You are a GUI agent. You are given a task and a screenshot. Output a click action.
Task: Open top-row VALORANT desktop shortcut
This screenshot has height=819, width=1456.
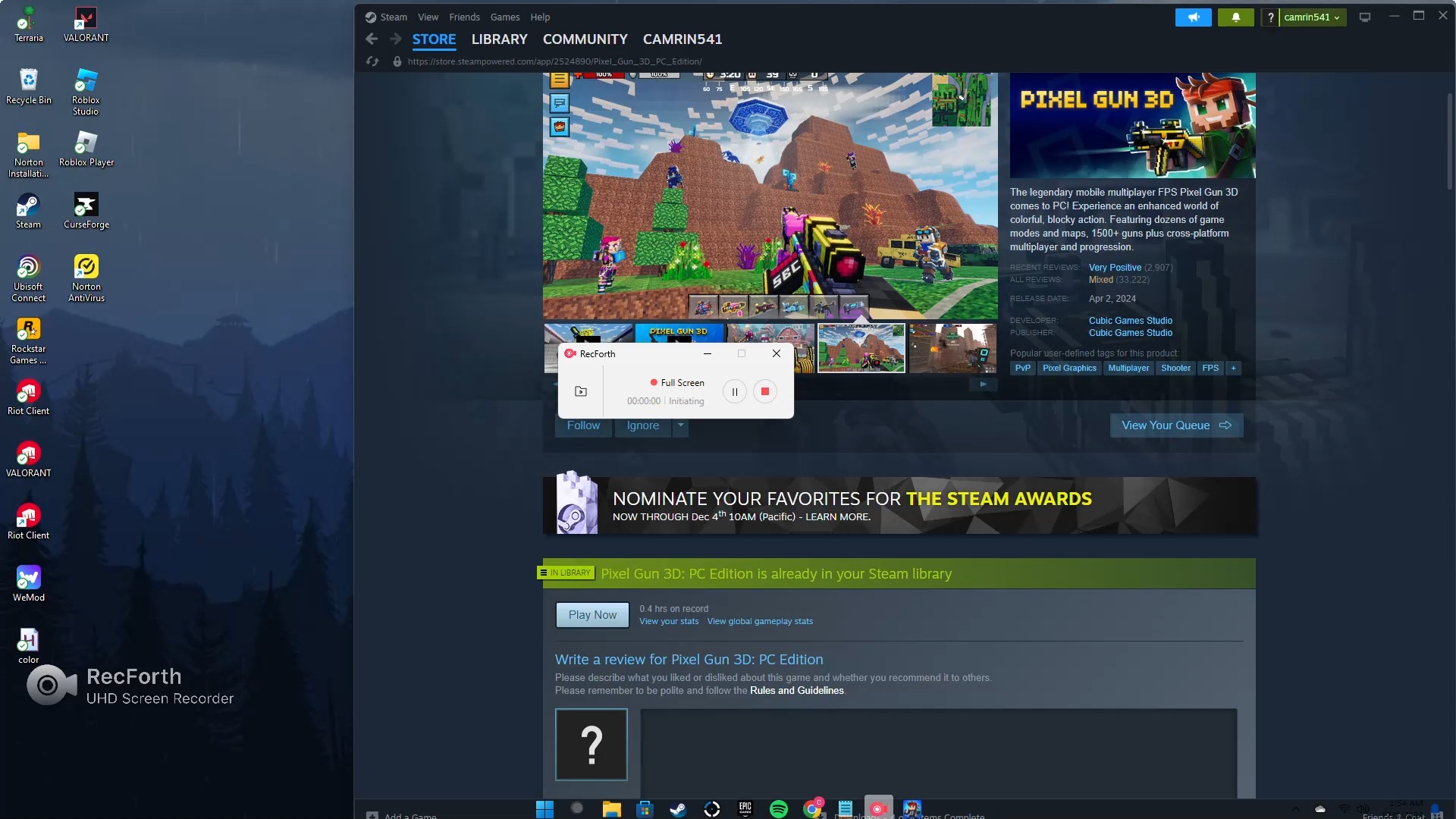pyautogui.click(x=86, y=24)
